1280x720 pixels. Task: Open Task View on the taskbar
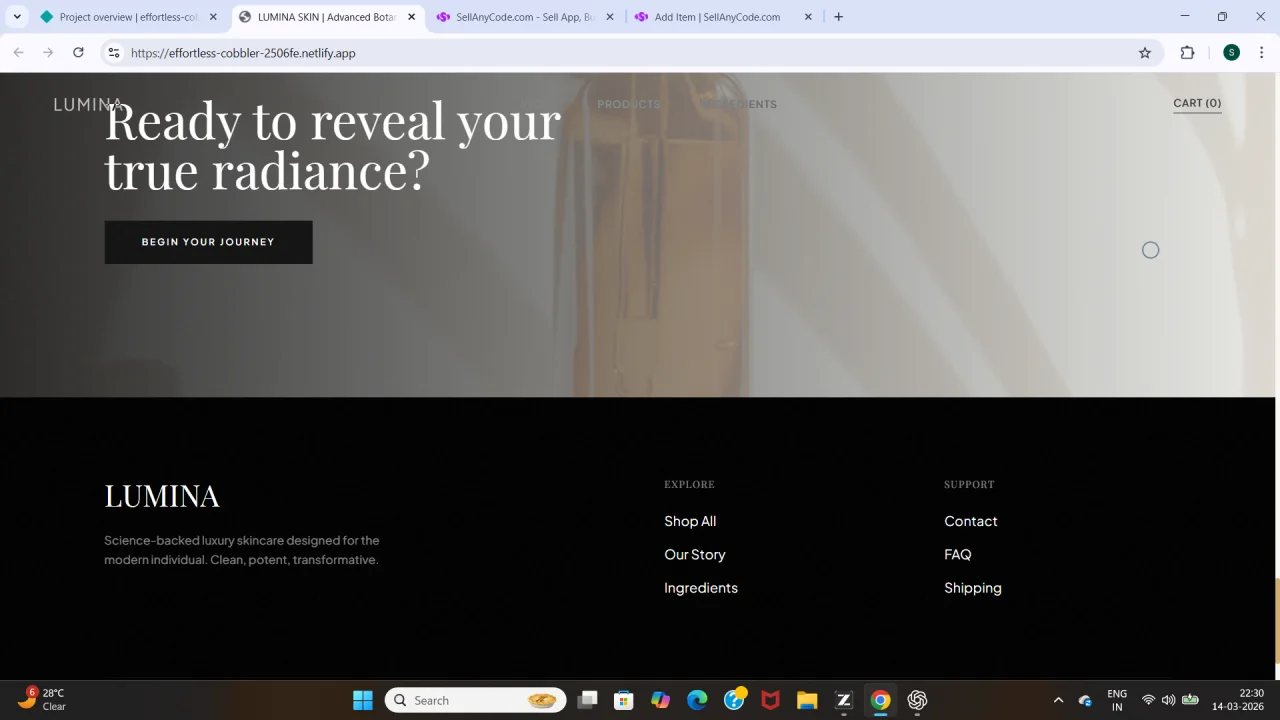(x=587, y=700)
